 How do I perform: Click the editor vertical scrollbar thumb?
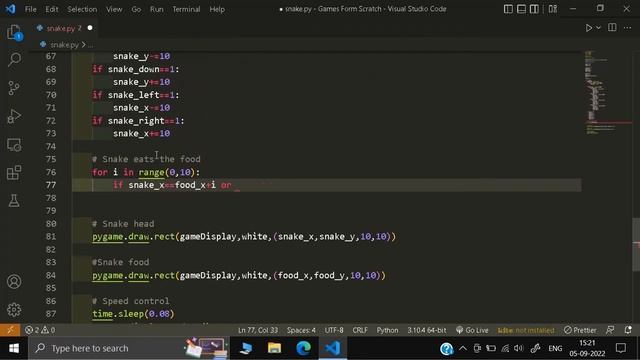tap(636, 244)
